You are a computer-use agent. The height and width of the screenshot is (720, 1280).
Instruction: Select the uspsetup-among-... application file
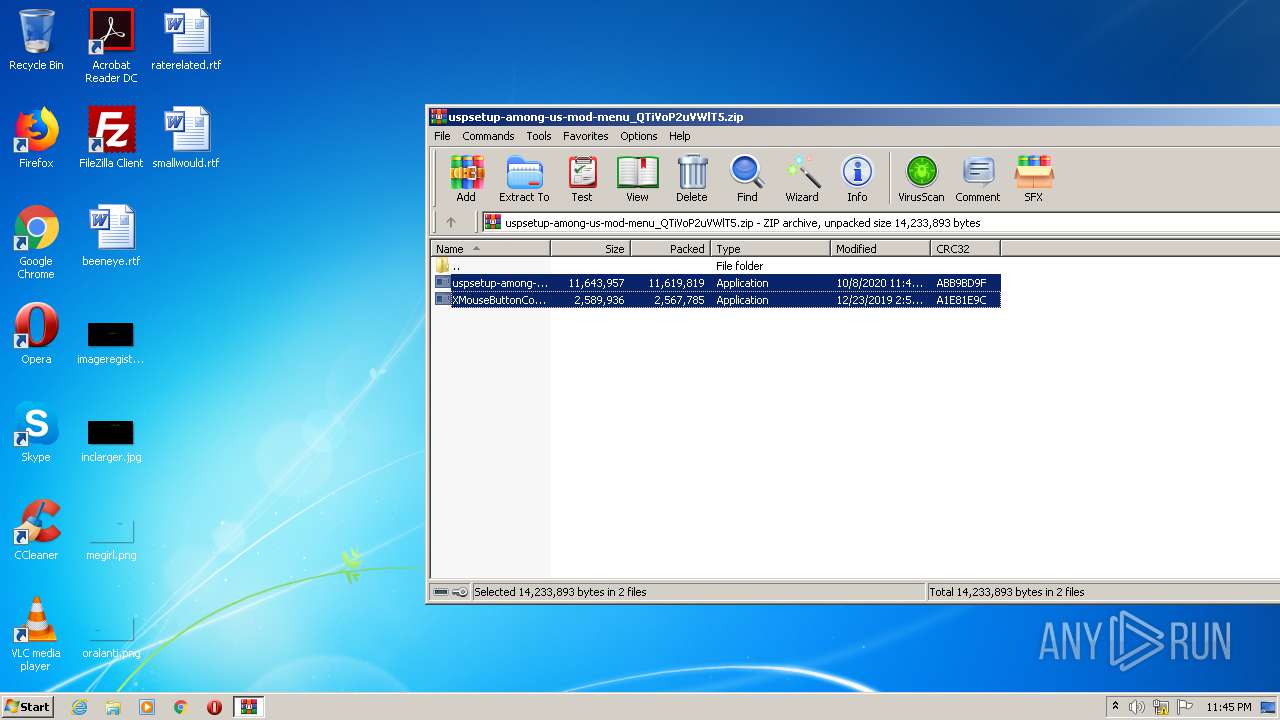coord(716,283)
